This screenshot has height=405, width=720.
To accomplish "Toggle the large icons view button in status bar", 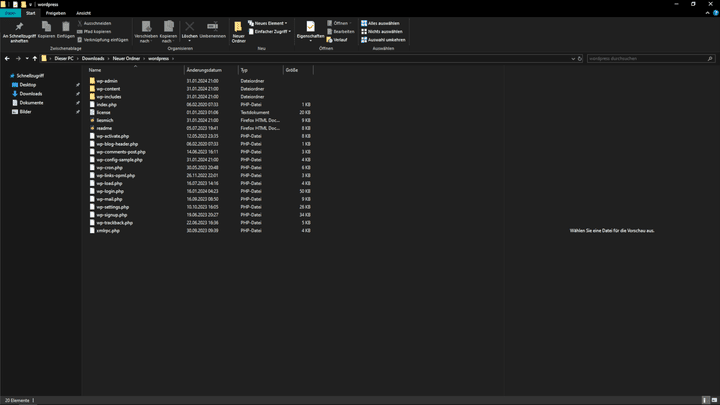I will pos(714,400).
